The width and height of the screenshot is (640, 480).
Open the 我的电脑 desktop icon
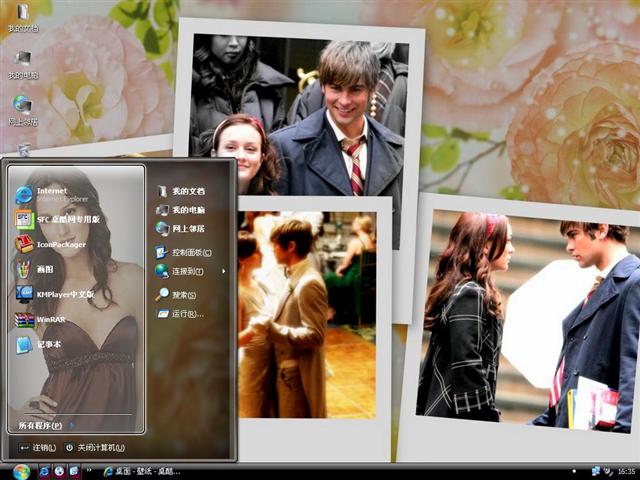coord(22,63)
